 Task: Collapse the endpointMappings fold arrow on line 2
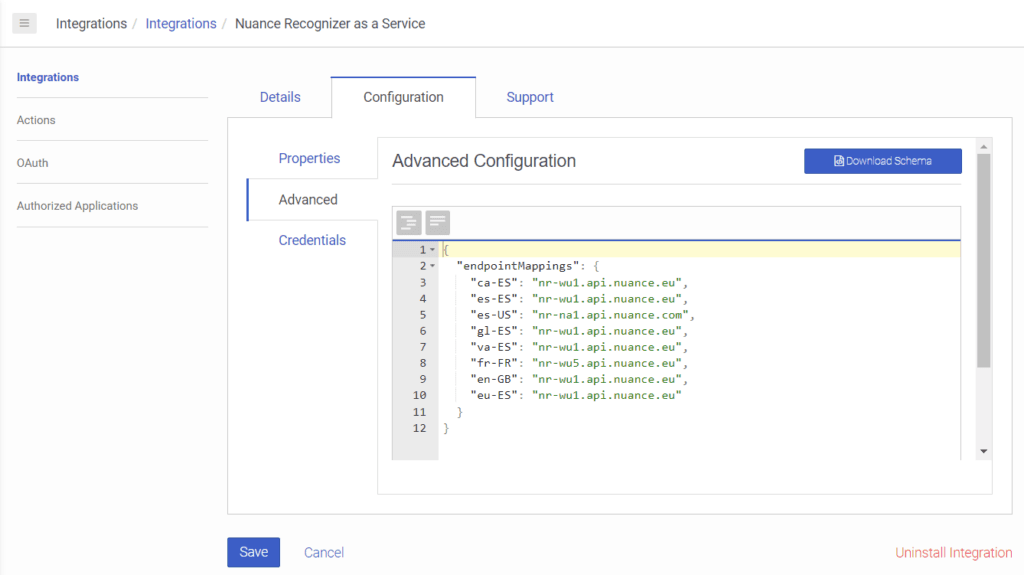[432, 266]
